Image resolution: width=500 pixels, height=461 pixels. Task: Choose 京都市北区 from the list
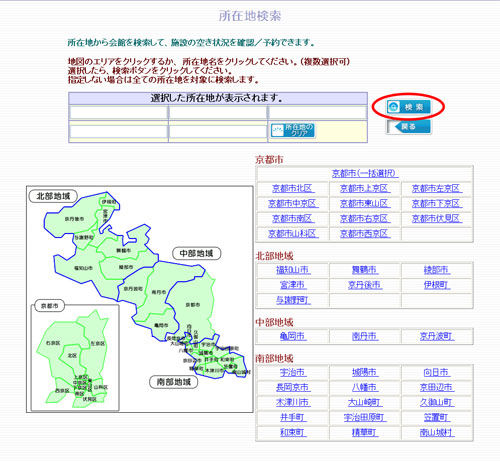[x=293, y=189]
